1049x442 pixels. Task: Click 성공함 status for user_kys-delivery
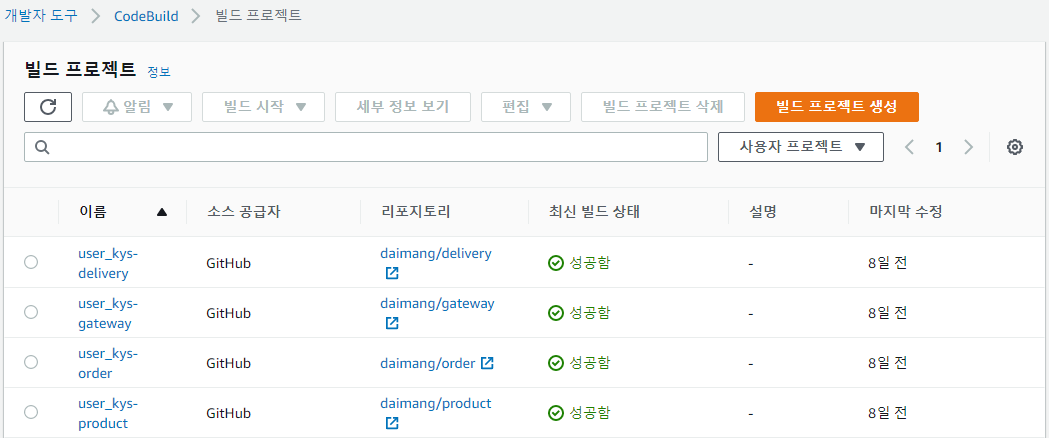589,263
